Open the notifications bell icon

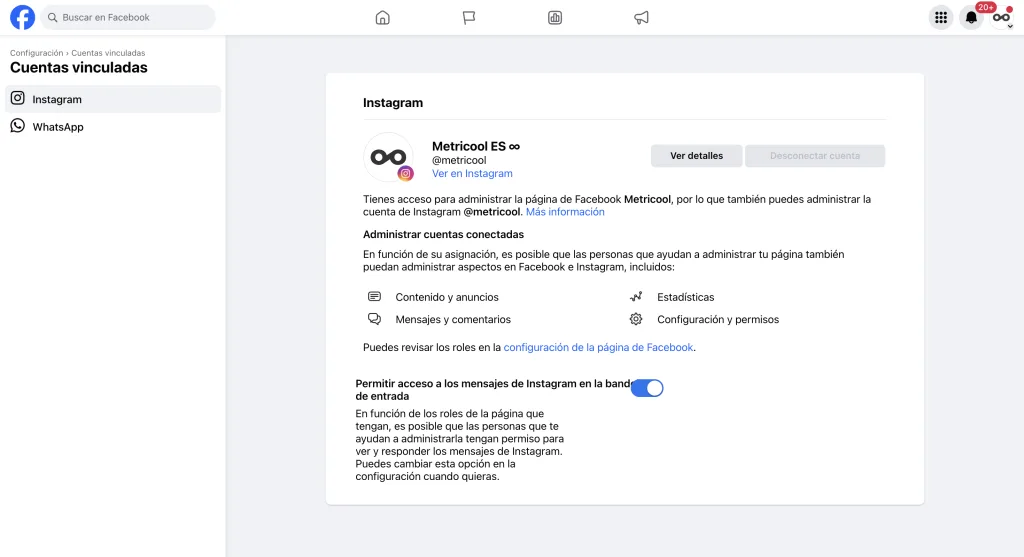(x=972, y=18)
